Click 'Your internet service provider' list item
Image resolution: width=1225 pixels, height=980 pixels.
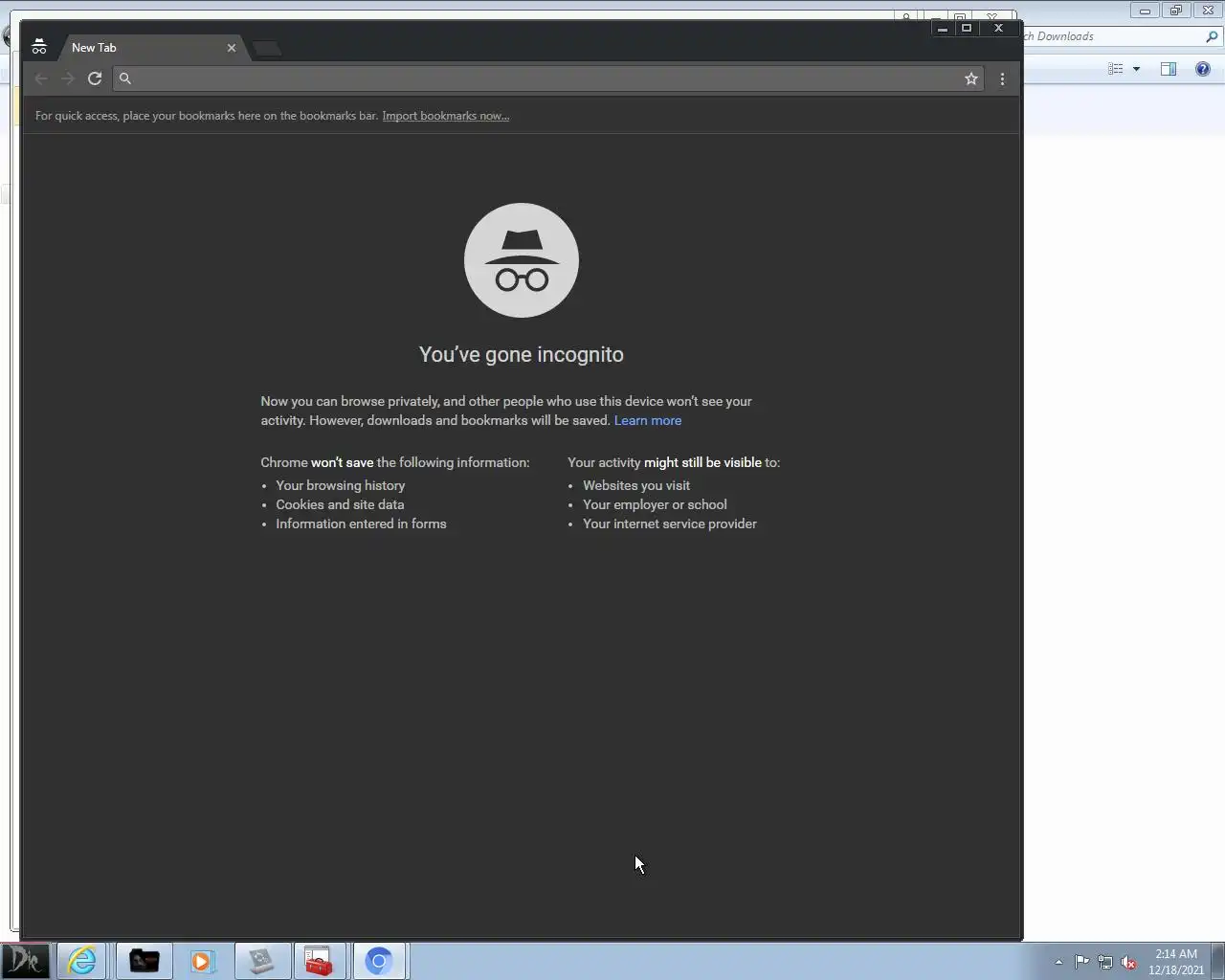click(x=670, y=523)
